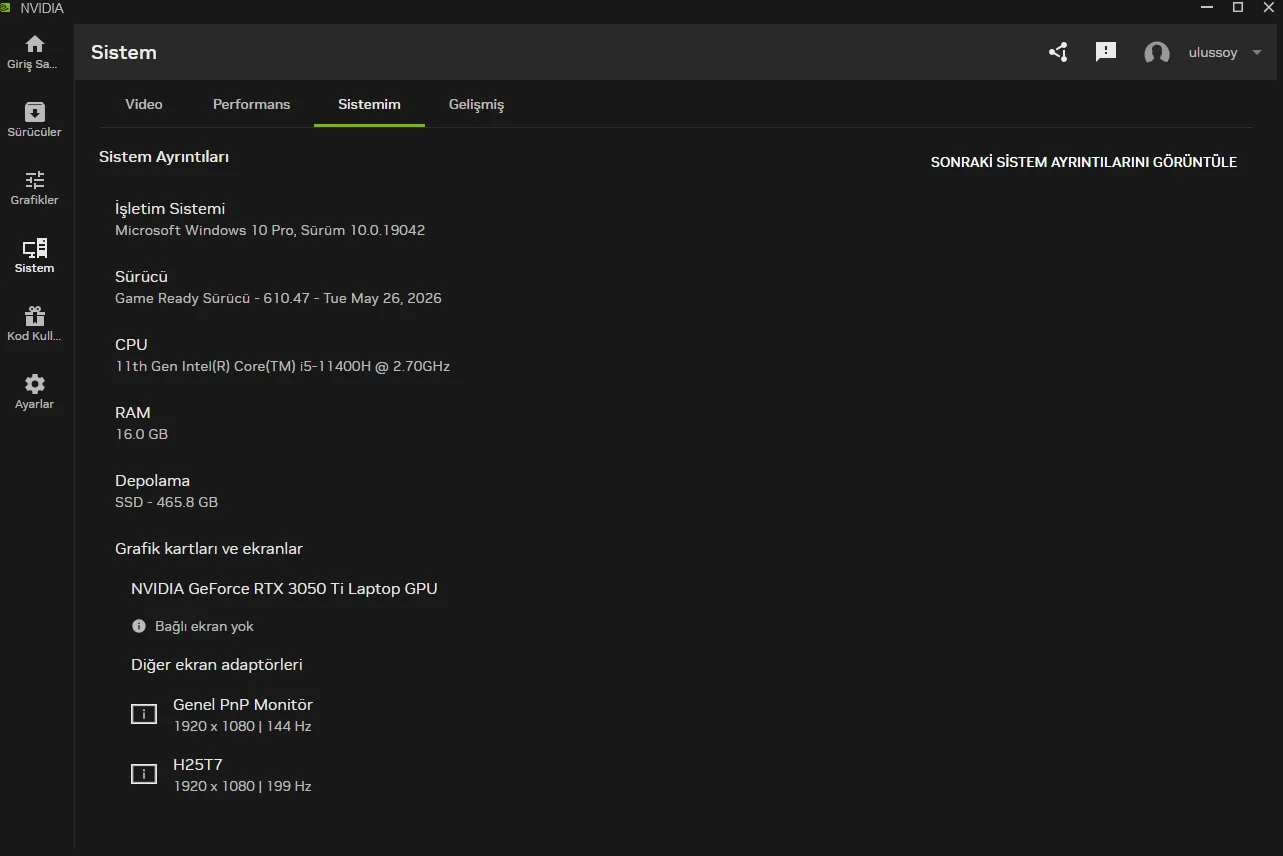The height and width of the screenshot is (856, 1283).
Task: Select the Sistem sidebar icon
Action: coord(35,248)
